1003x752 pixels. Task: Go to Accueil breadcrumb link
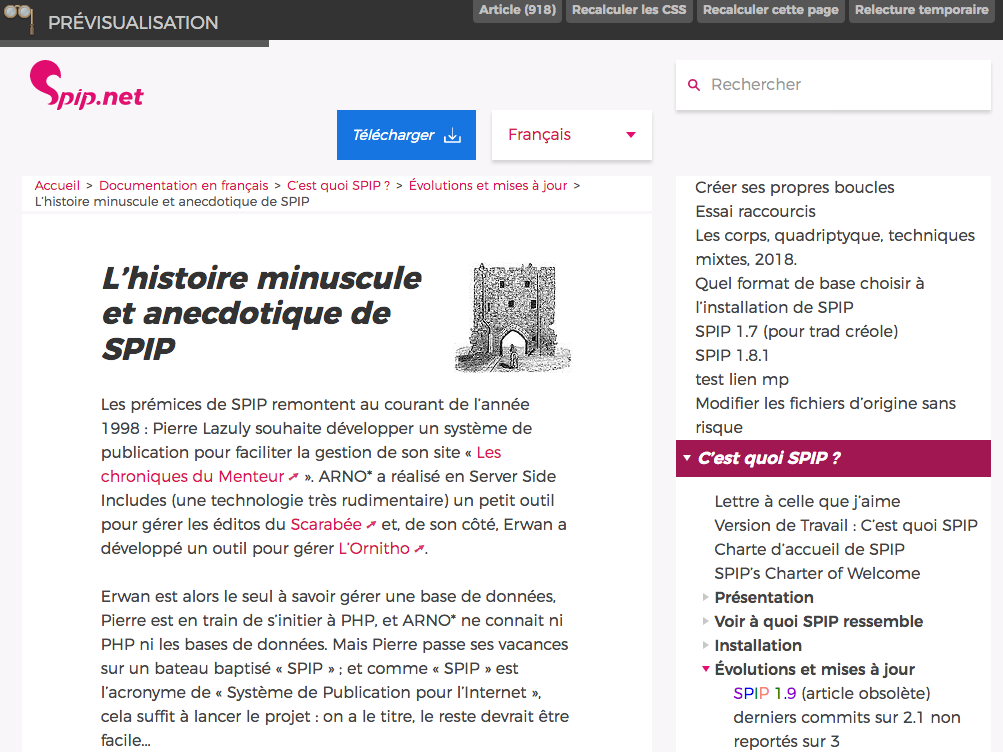tap(57, 185)
